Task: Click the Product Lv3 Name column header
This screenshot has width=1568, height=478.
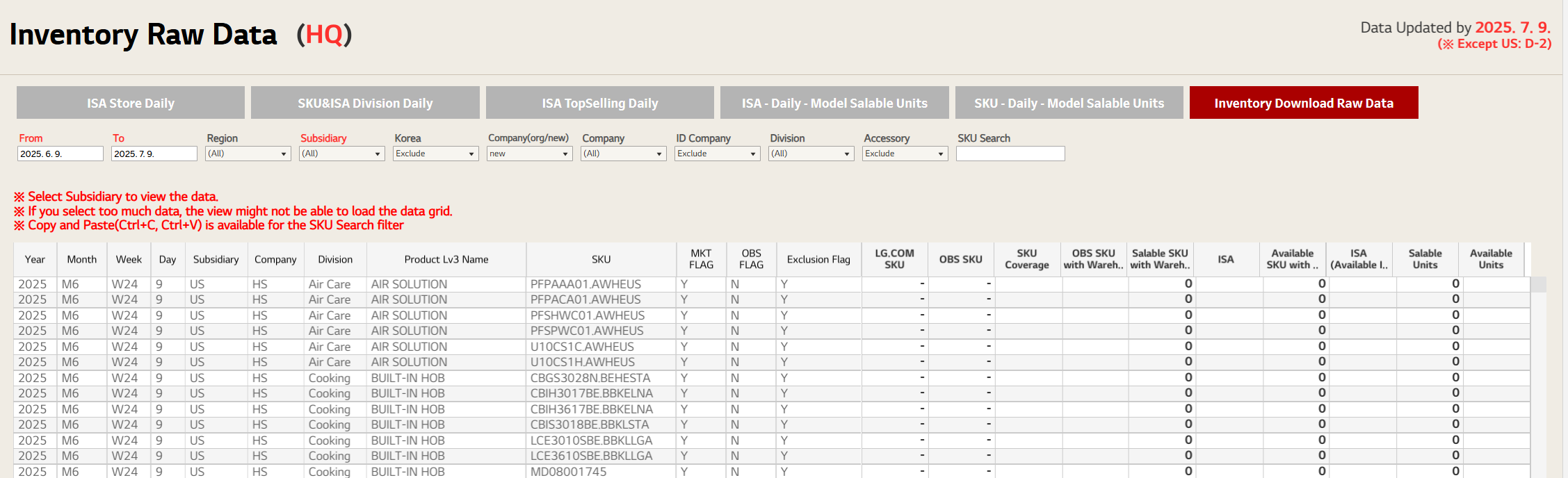Action: 446,259
